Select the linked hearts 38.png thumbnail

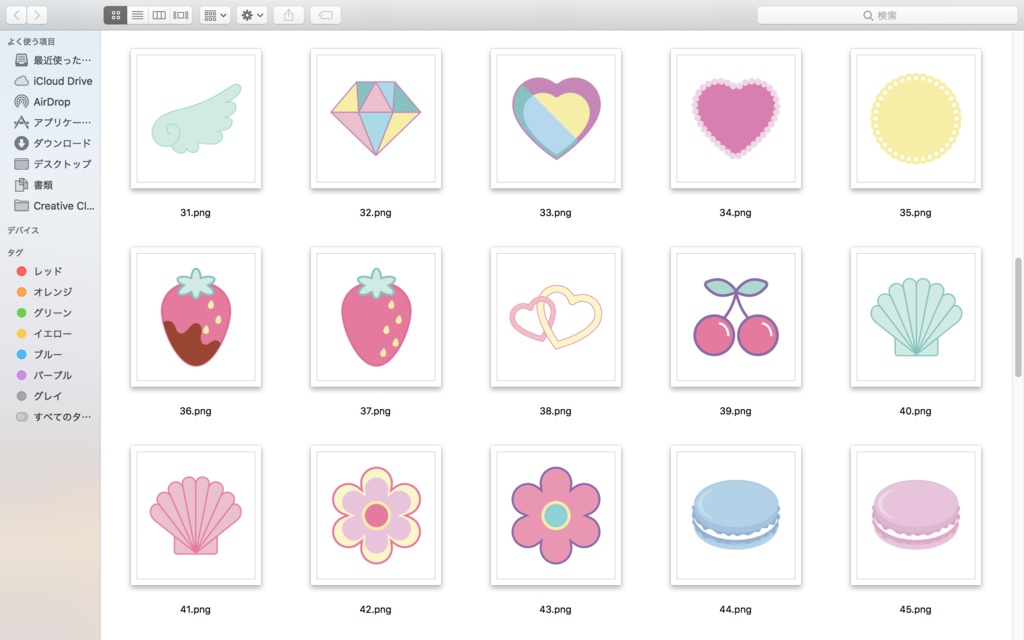(x=556, y=317)
